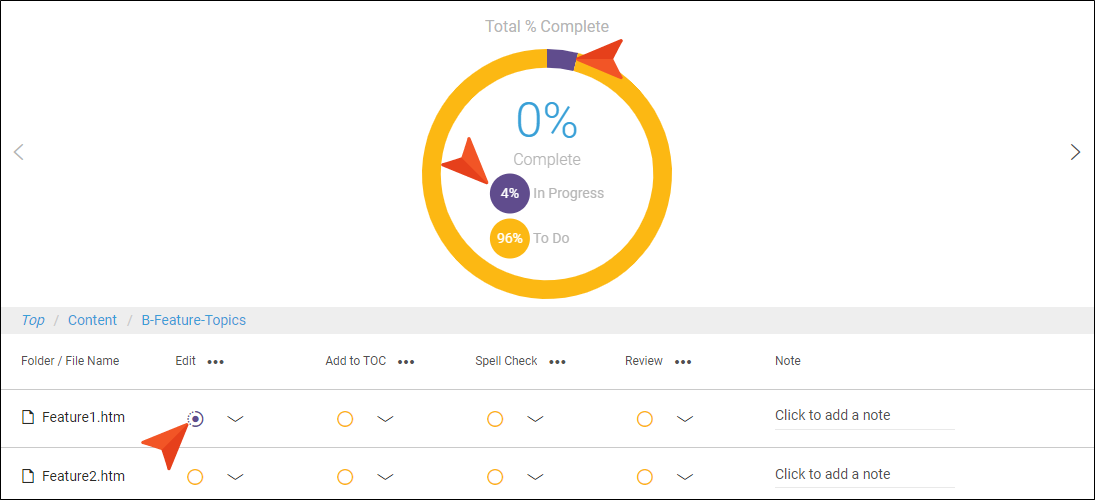Image resolution: width=1095 pixels, height=500 pixels.
Task: Open B-Feature-Topics breadcrumb link
Action: coord(193,321)
